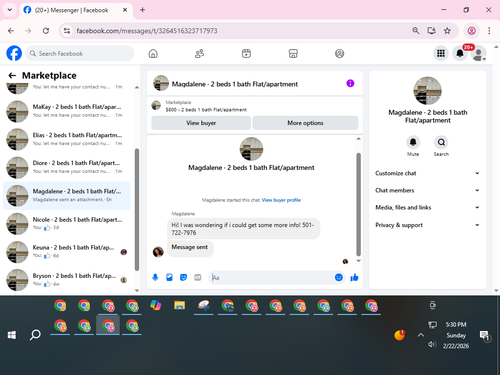Open Windows notification center
The height and width of the screenshot is (375, 500).
tap(484, 336)
